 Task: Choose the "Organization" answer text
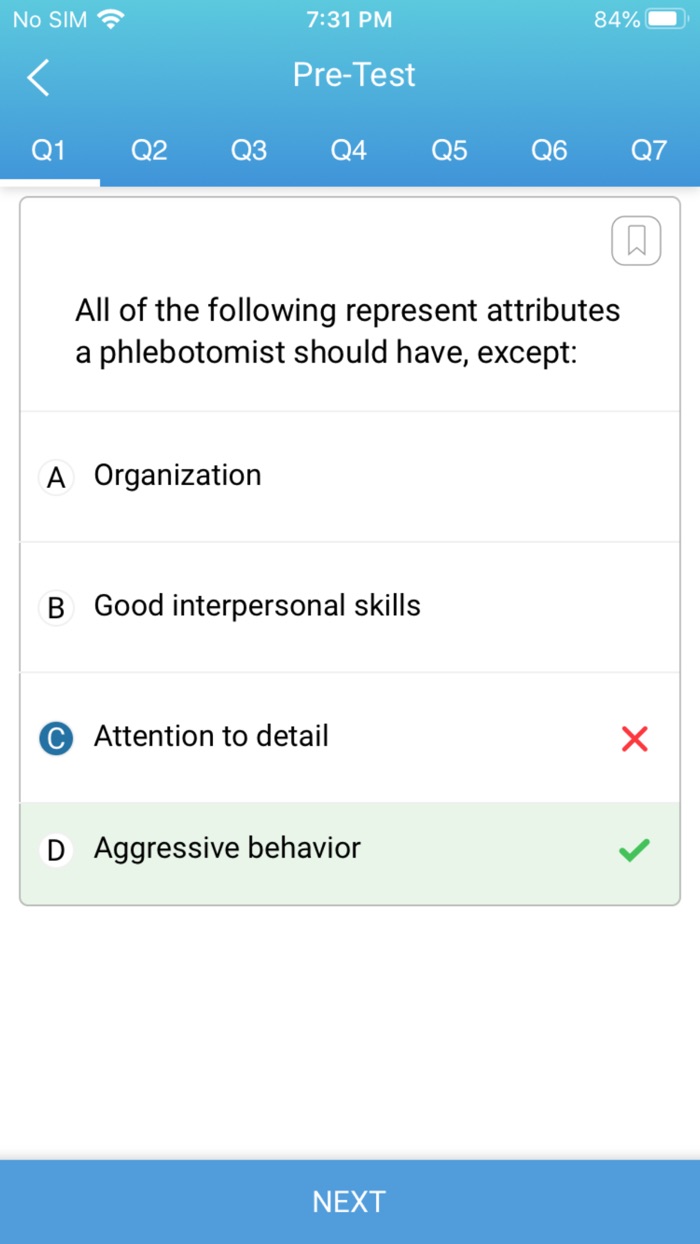pyautogui.click(x=178, y=476)
